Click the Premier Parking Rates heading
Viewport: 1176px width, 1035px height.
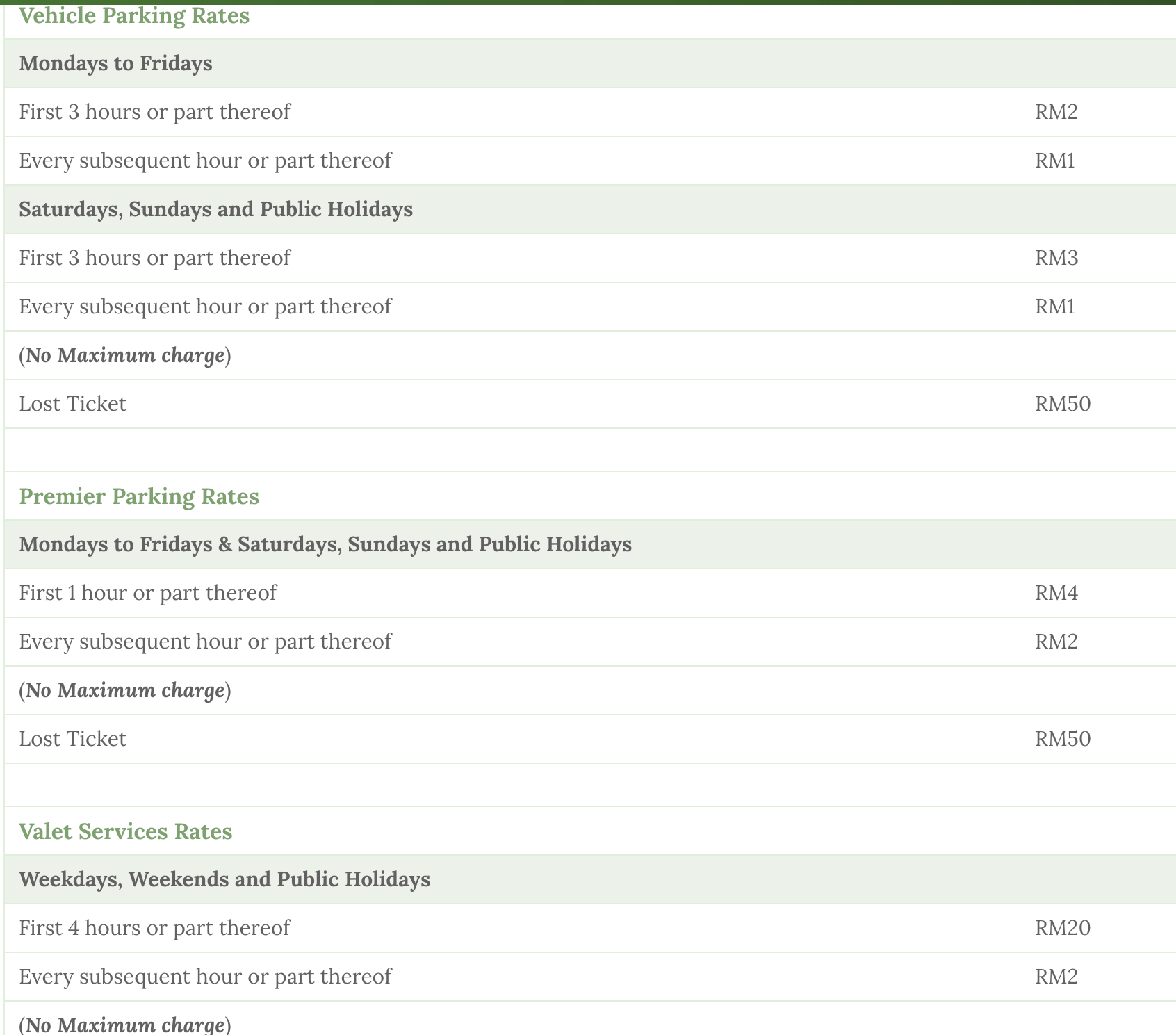tap(138, 496)
